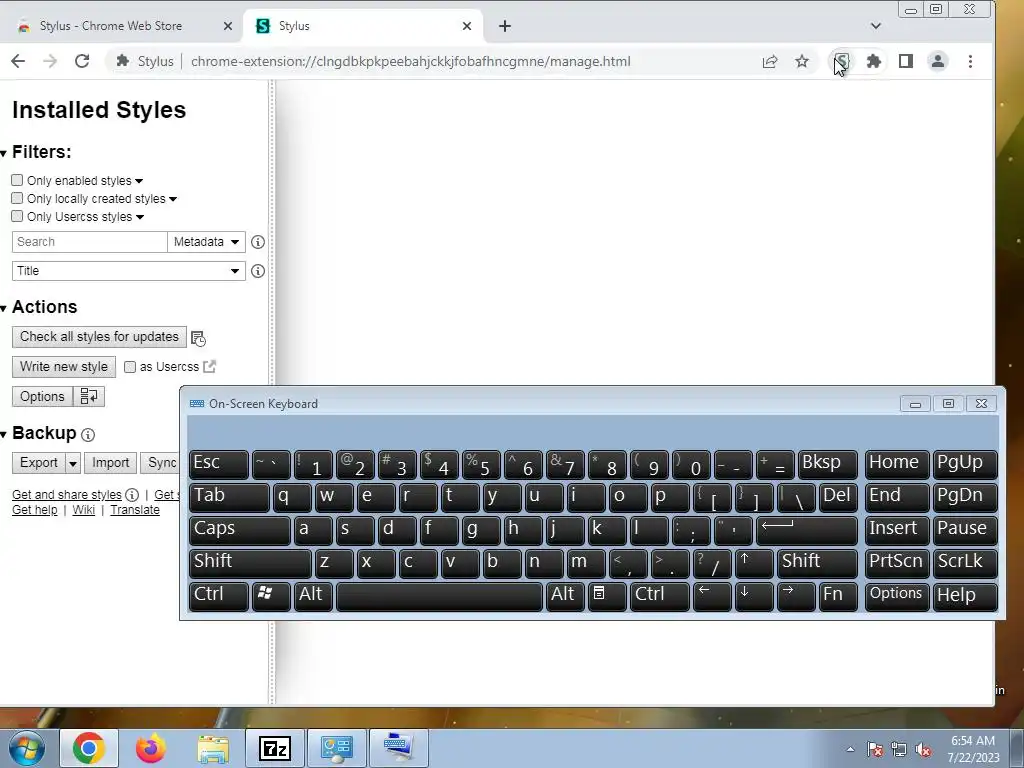Click the left Shift key on On-Screen Keyboard
Viewport: 1024px width, 768px height.
click(x=250, y=563)
